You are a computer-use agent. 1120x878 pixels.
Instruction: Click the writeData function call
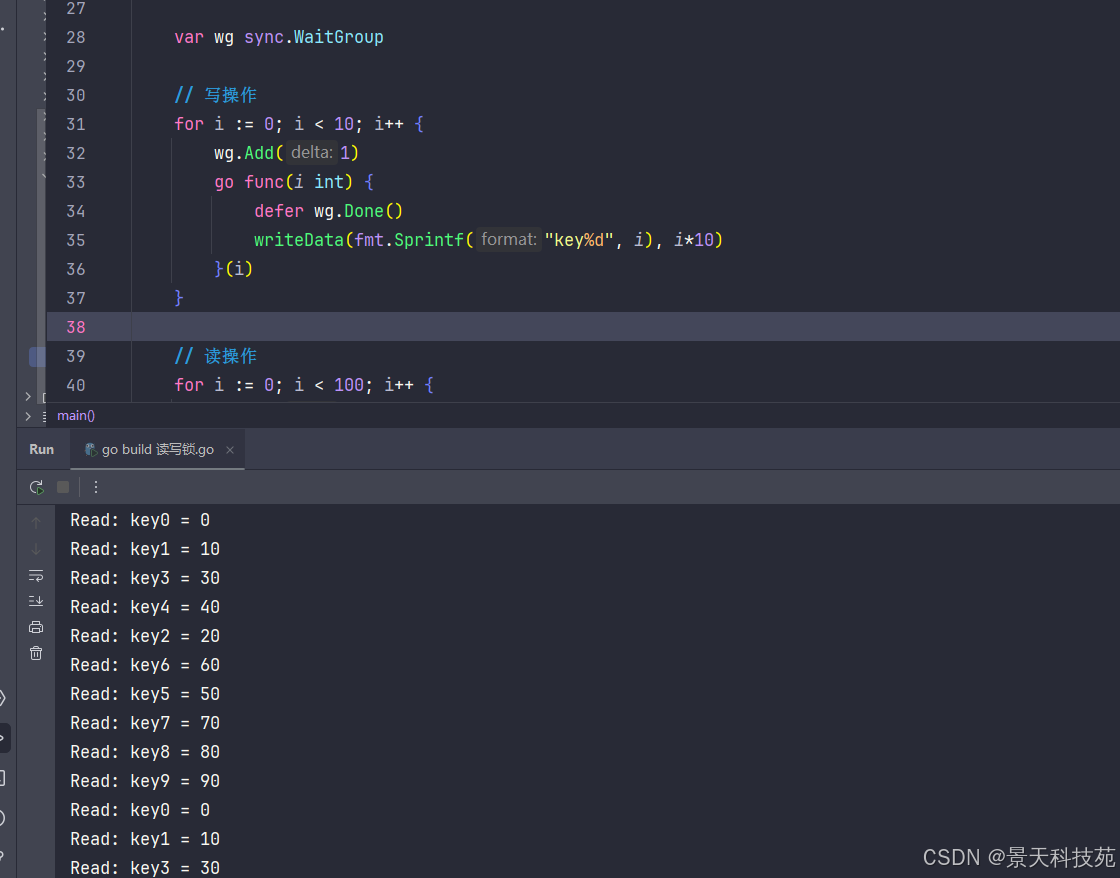click(299, 240)
